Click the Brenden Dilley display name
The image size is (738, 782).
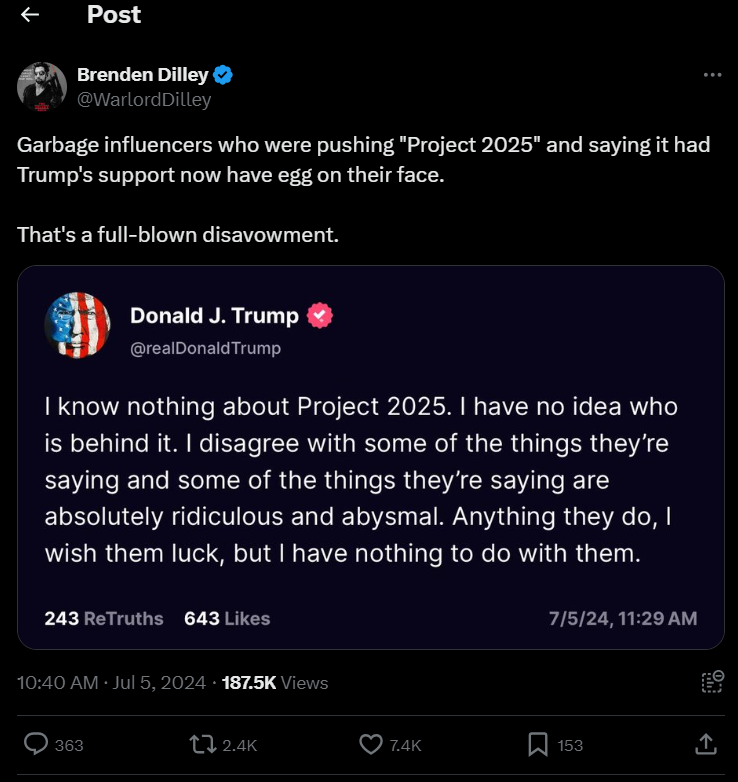coord(143,75)
